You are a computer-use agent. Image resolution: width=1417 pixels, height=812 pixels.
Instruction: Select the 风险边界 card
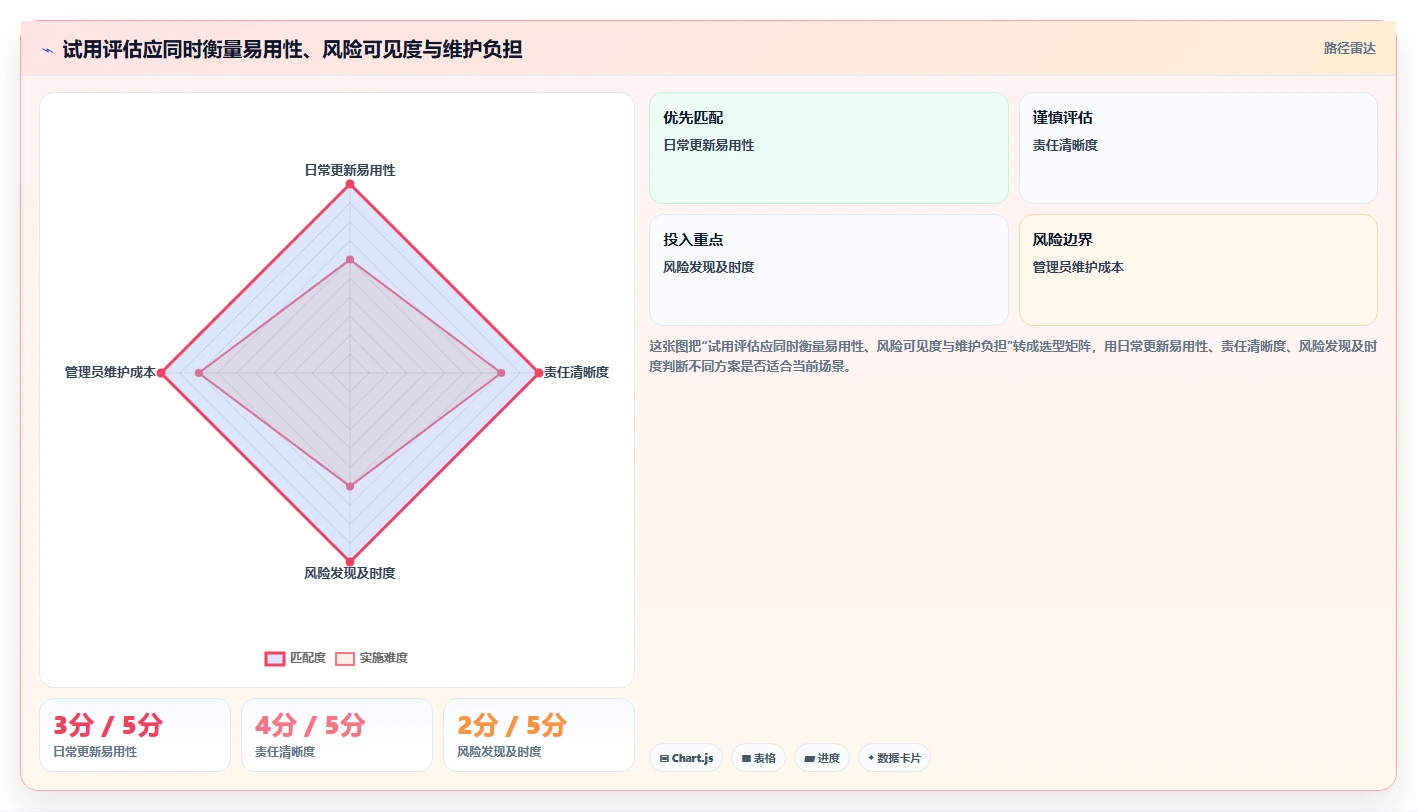pyautogui.click(x=1198, y=270)
